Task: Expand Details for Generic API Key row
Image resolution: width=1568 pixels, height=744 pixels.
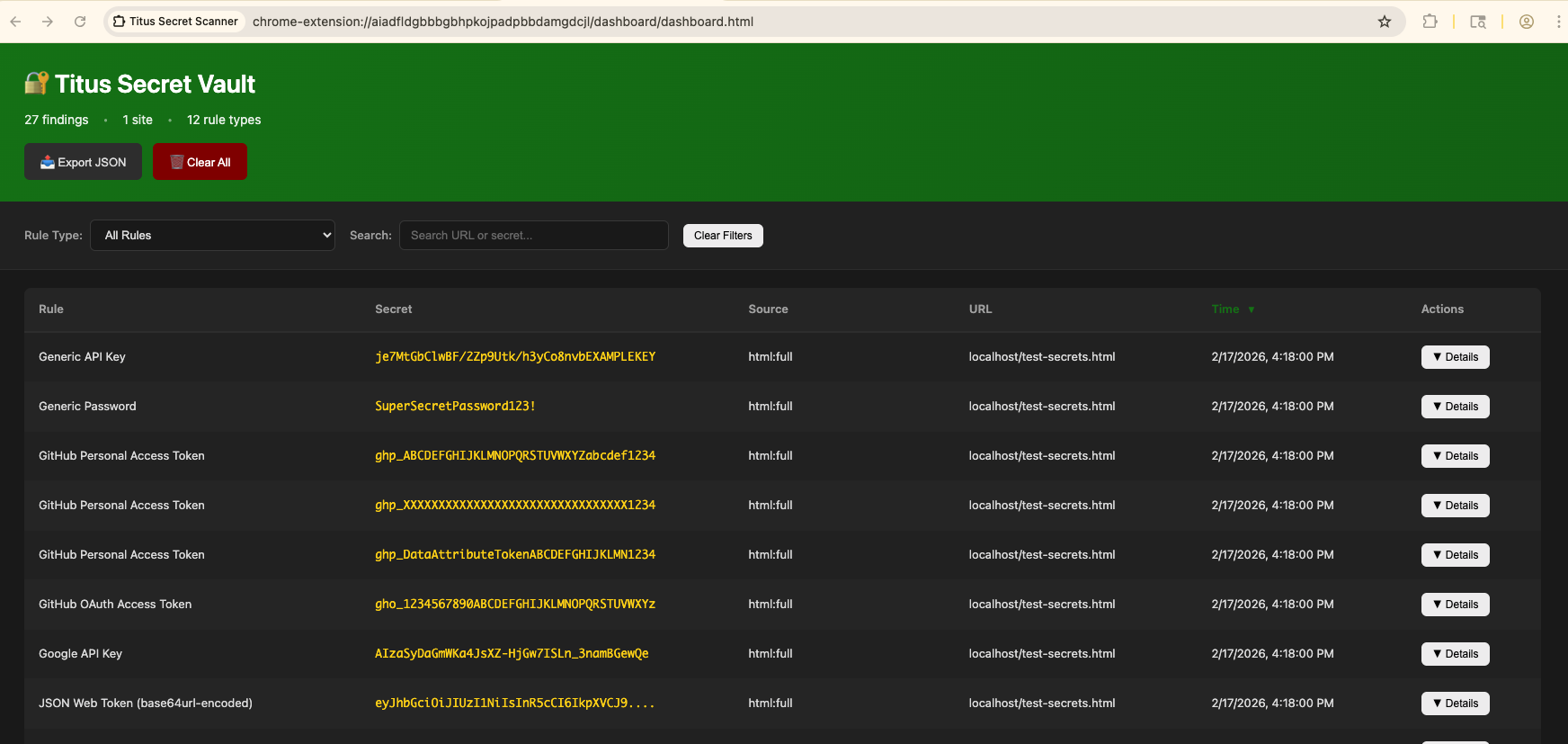Action: click(1455, 357)
